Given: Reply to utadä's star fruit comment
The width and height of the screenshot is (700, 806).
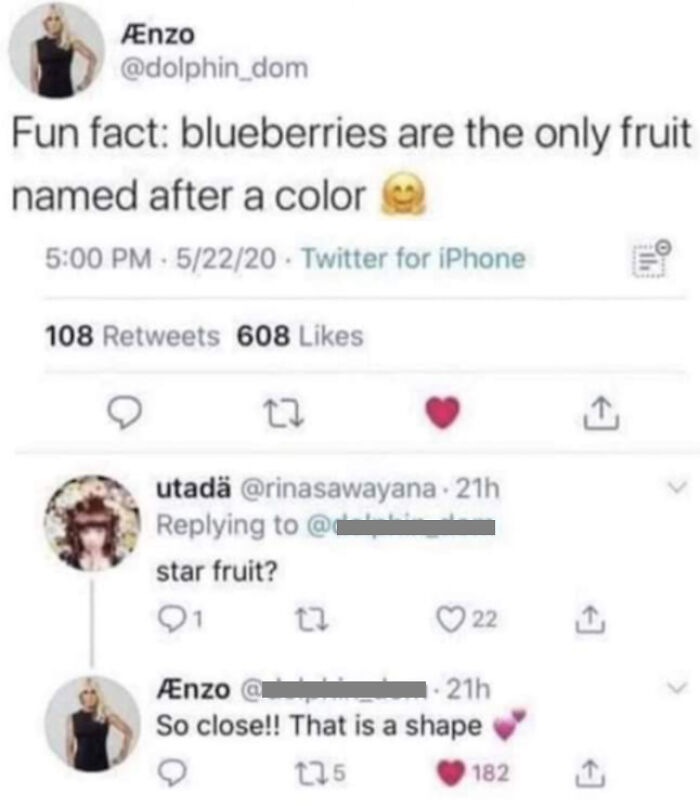Looking at the screenshot, I should (x=170, y=619).
